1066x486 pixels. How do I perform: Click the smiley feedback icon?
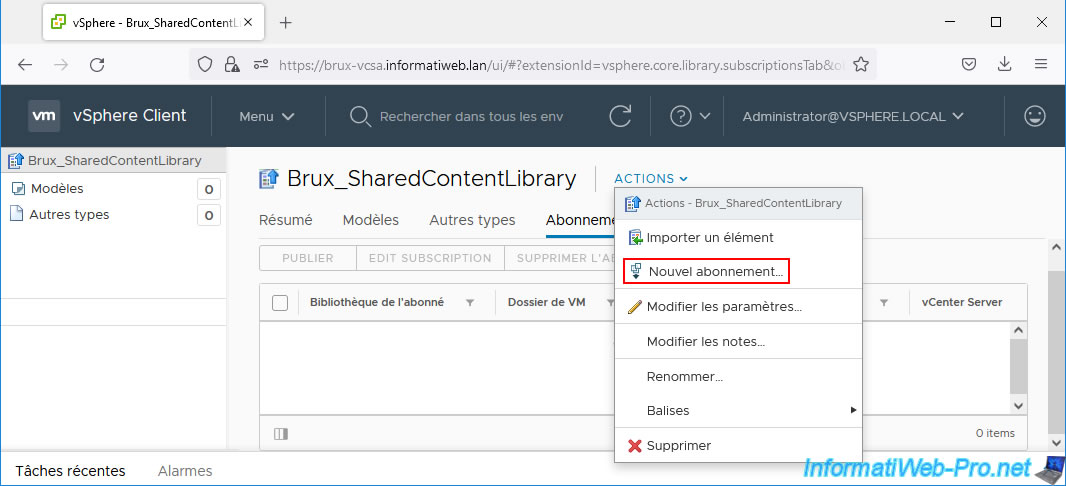click(x=1035, y=116)
